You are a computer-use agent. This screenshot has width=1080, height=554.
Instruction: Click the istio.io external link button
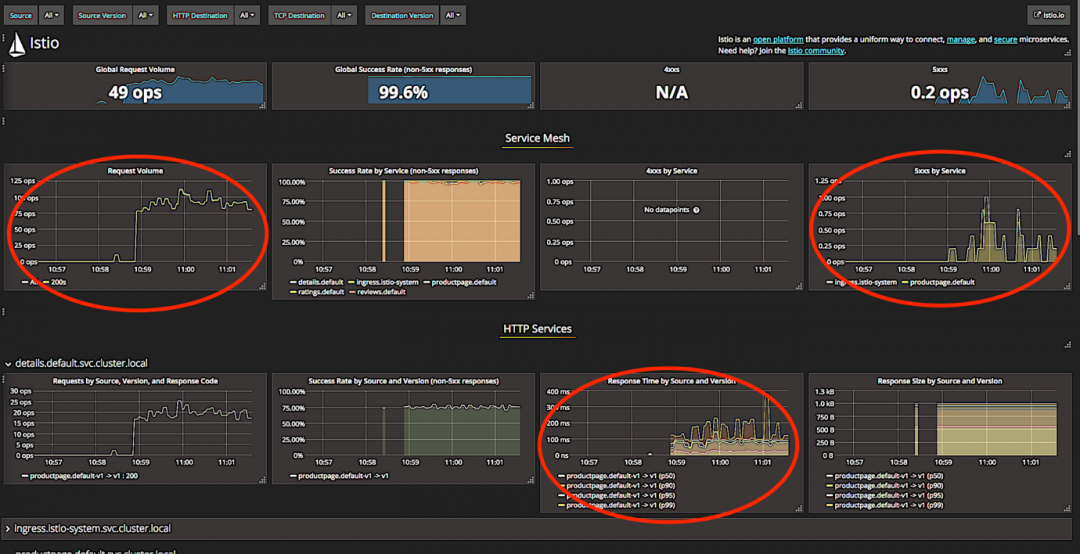point(1050,15)
